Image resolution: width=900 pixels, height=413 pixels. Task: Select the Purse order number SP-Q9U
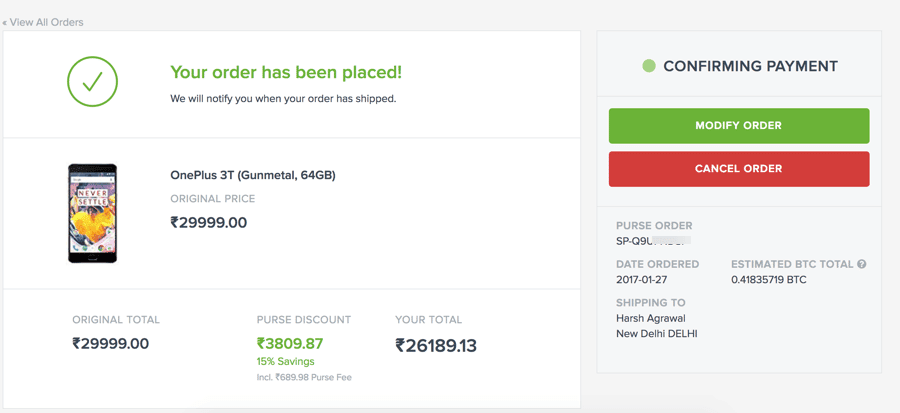point(654,241)
